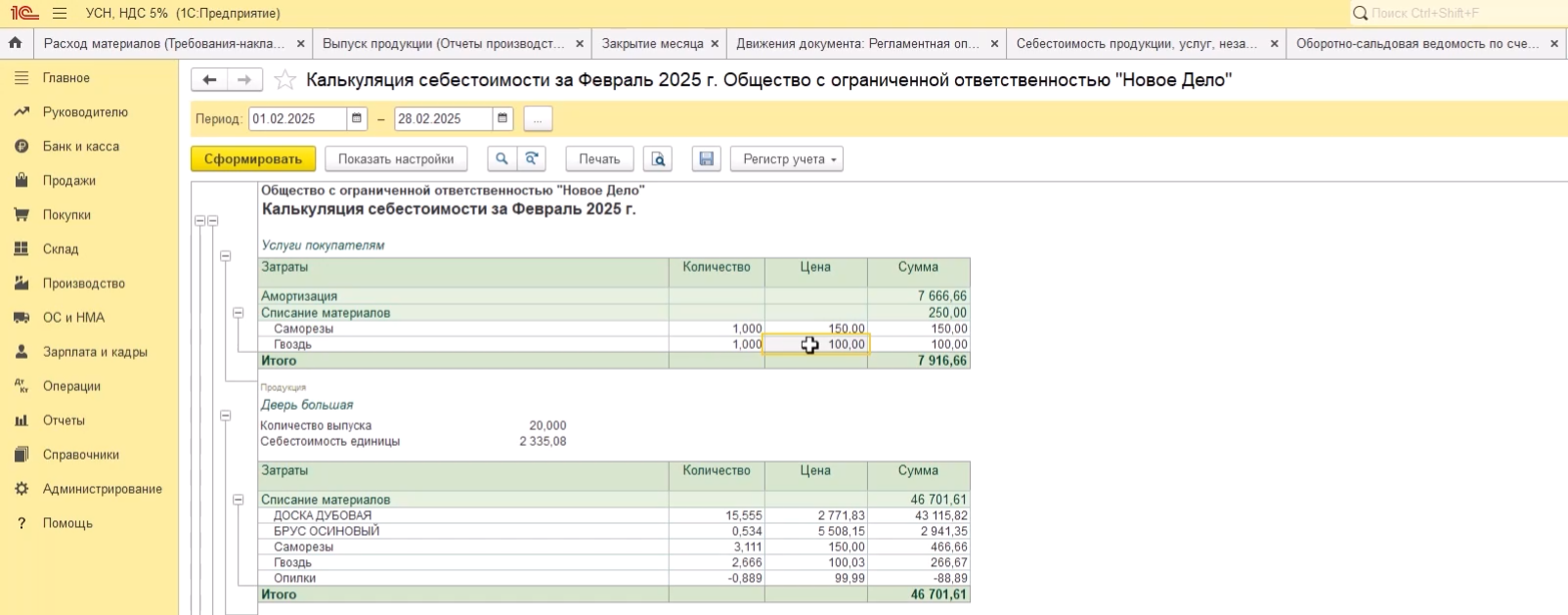The image size is (1568, 615).
Task: Switch to the Закрытие месяца tab
Action: 652,44
